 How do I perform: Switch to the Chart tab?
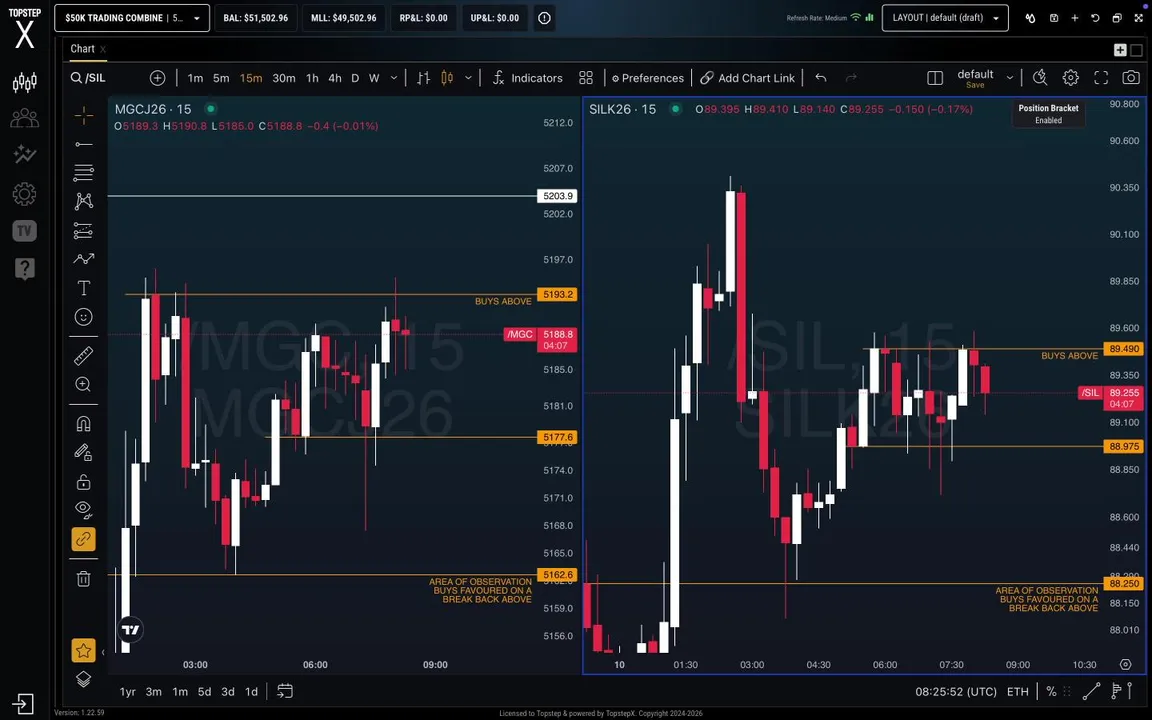(82, 48)
